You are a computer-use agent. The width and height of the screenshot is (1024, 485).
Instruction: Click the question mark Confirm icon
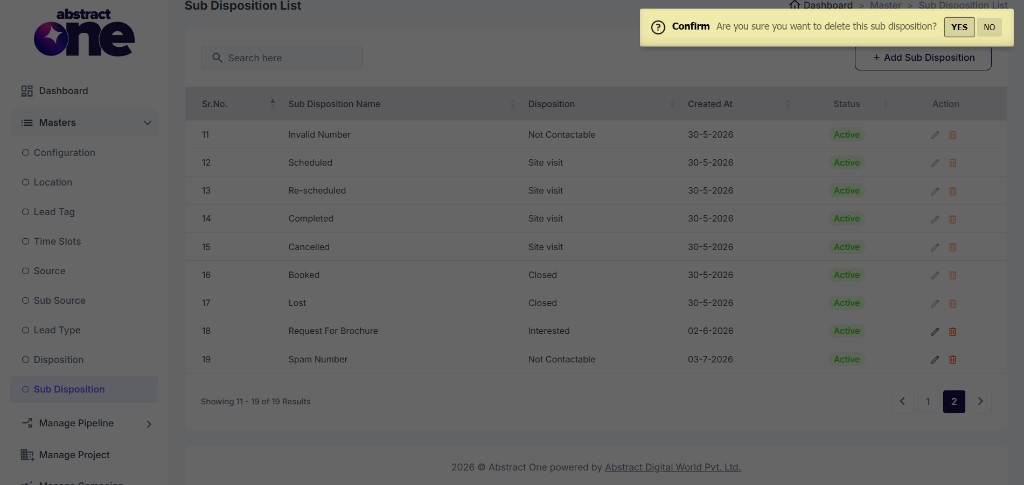(x=658, y=27)
